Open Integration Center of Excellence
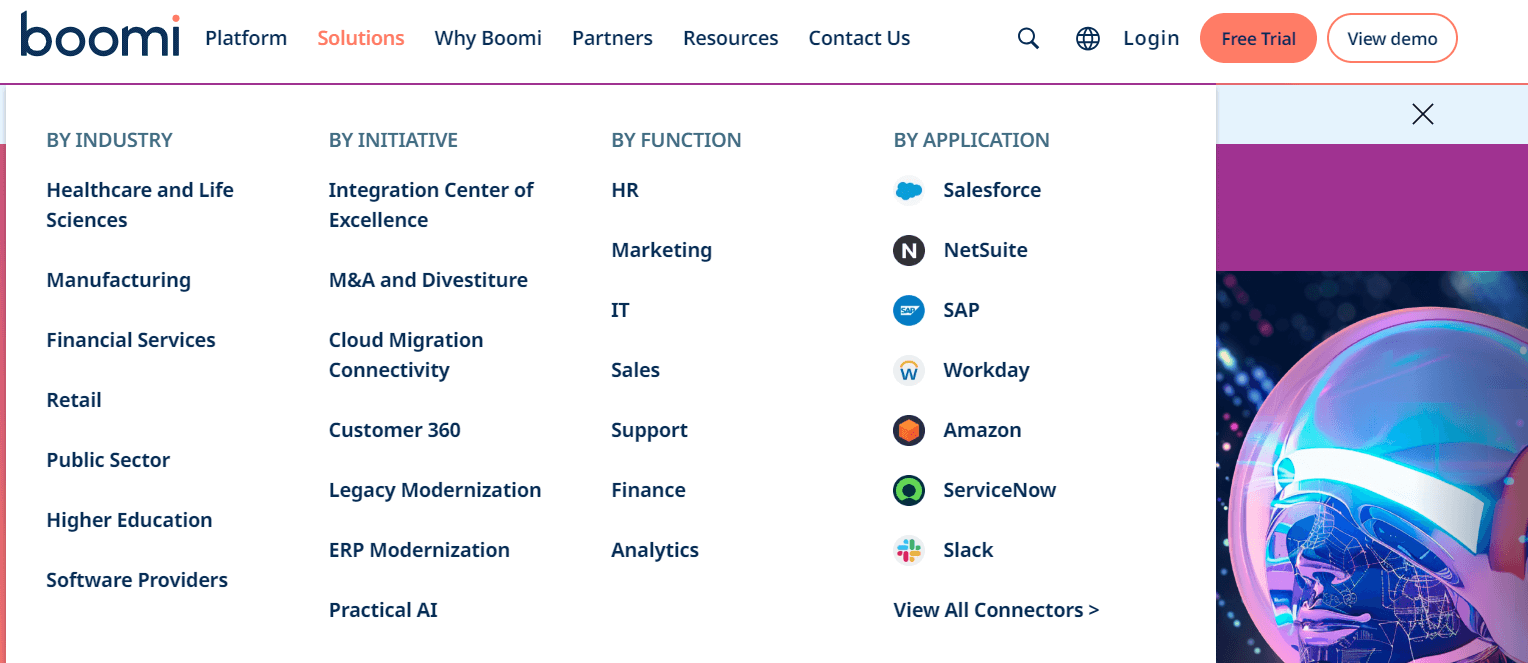Image resolution: width=1528 pixels, height=663 pixels. 431,205
